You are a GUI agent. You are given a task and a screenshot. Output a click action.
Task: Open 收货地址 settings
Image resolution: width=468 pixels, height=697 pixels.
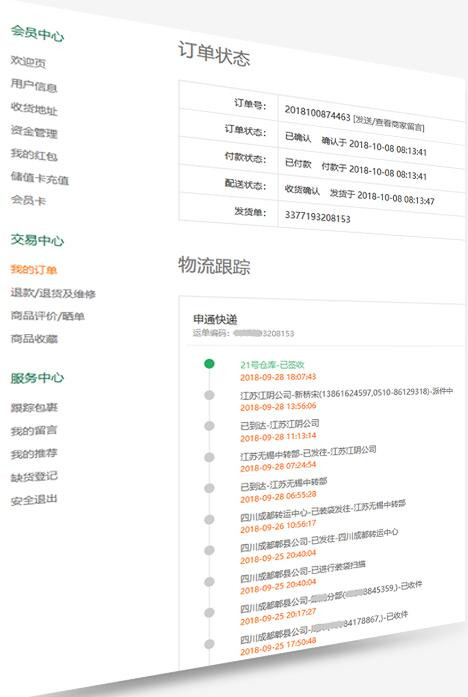point(34,108)
